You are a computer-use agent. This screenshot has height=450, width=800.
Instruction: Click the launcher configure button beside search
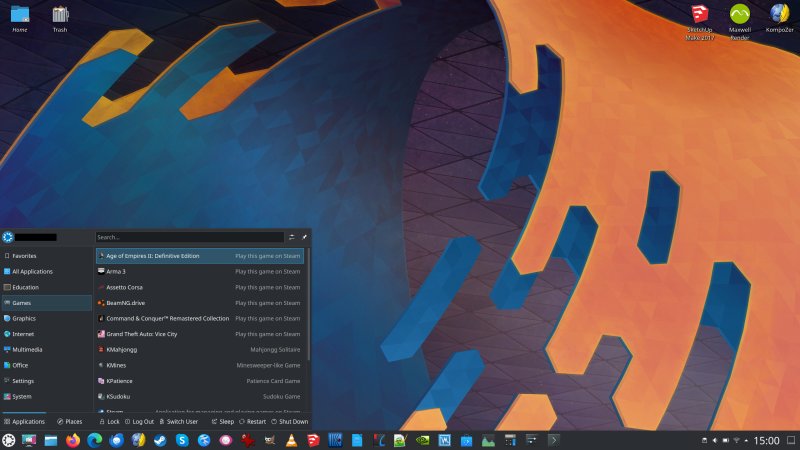292,237
